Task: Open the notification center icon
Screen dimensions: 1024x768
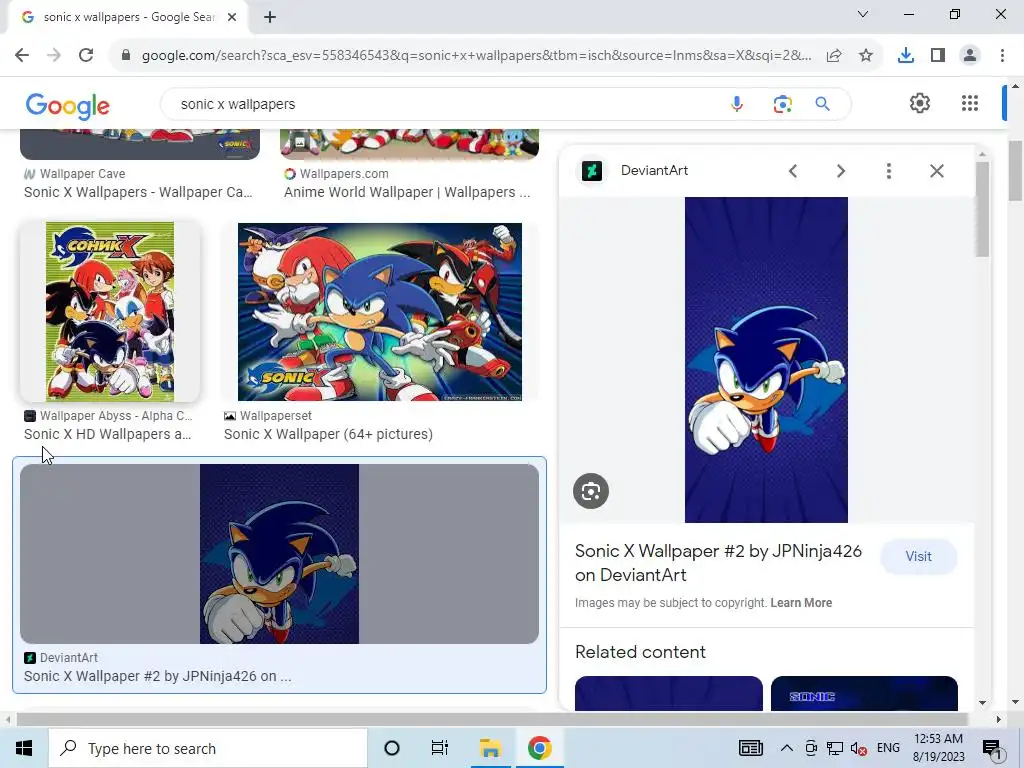Action: click(992, 749)
